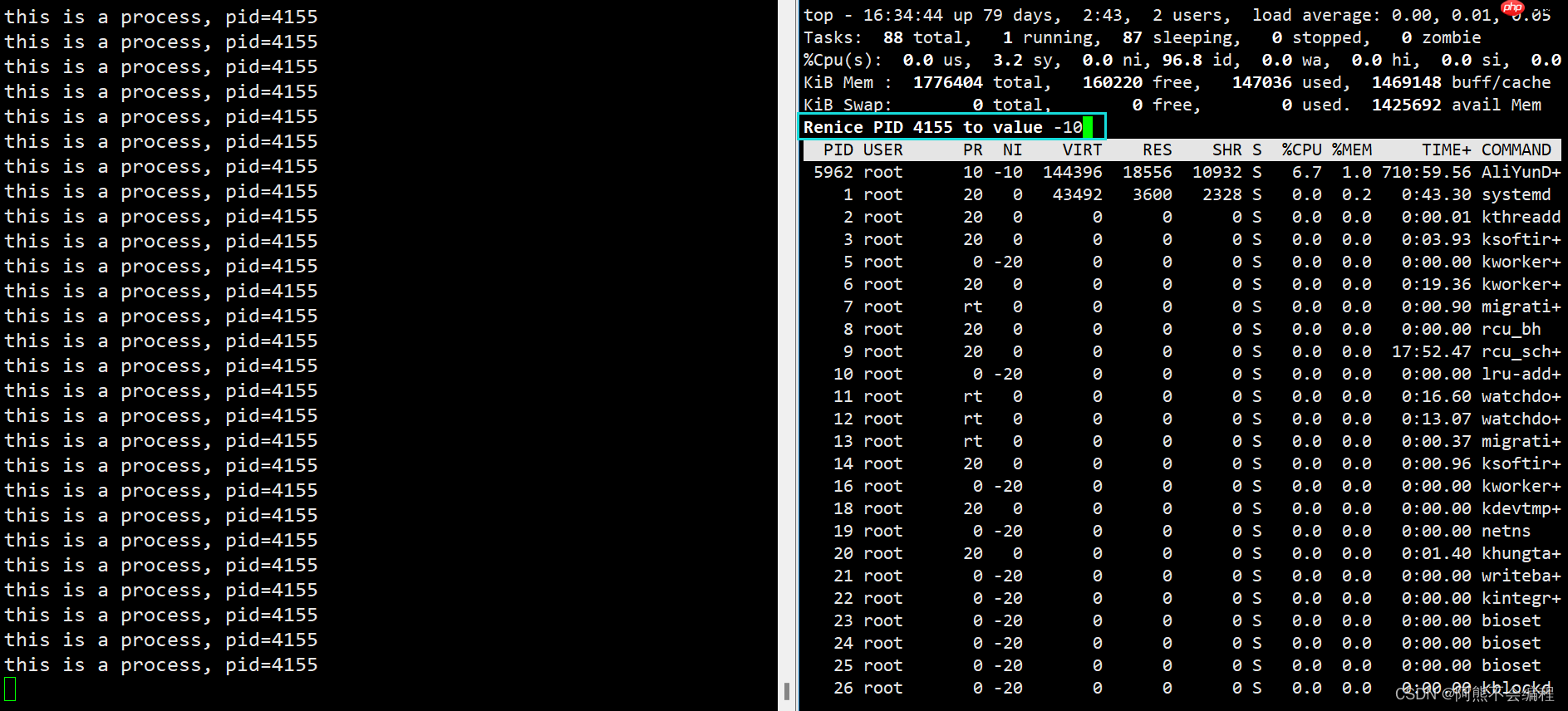Click the RES column header
The height and width of the screenshot is (711, 1568).
click(x=1157, y=150)
